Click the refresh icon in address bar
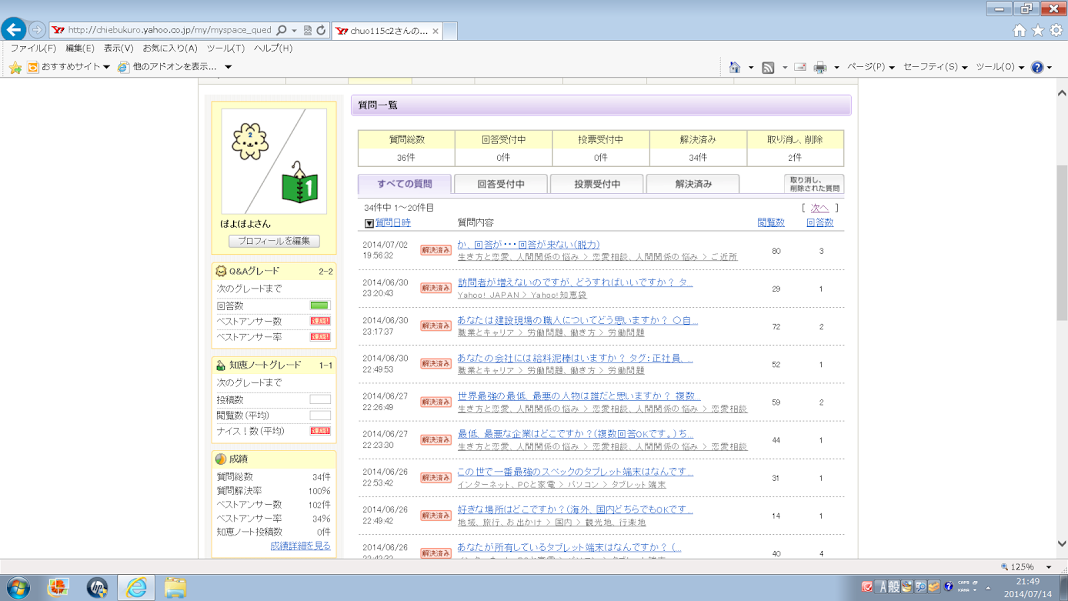1068x601 pixels. 321,31
